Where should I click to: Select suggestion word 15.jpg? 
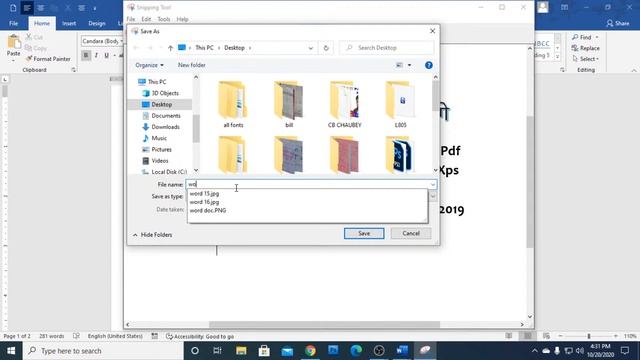pos(204,193)
